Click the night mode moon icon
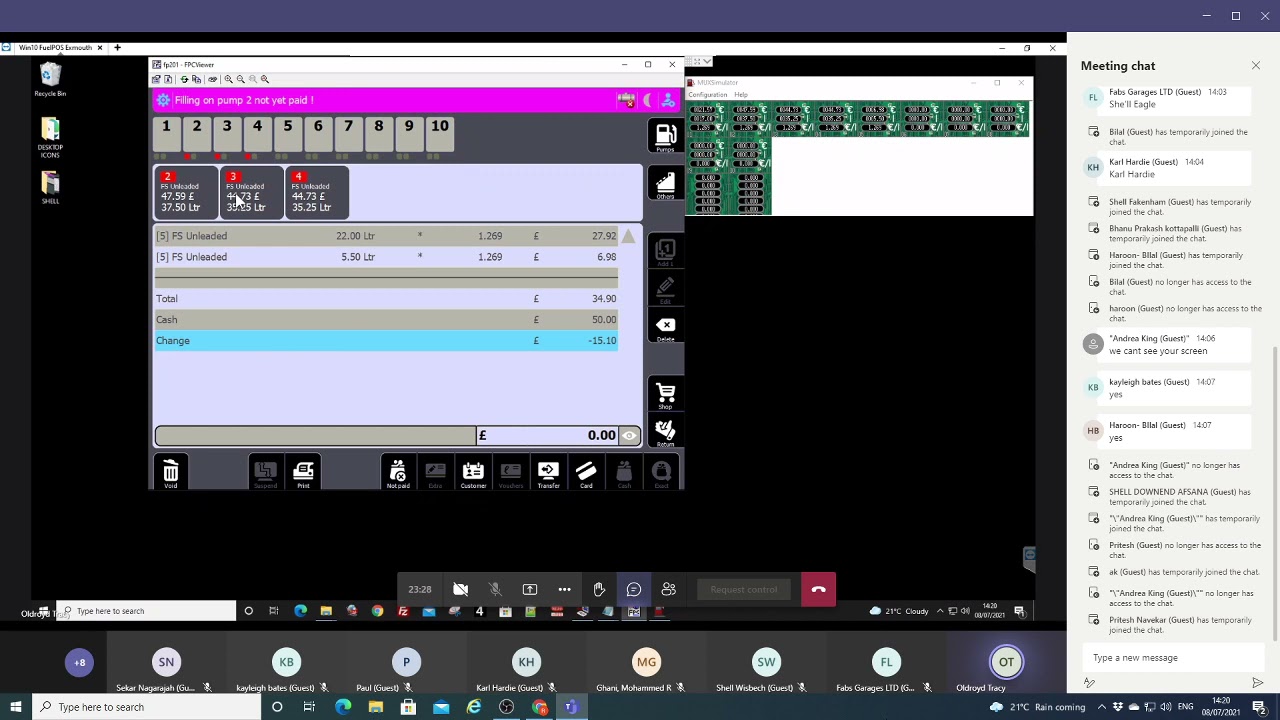 click(x=648, y=100)
